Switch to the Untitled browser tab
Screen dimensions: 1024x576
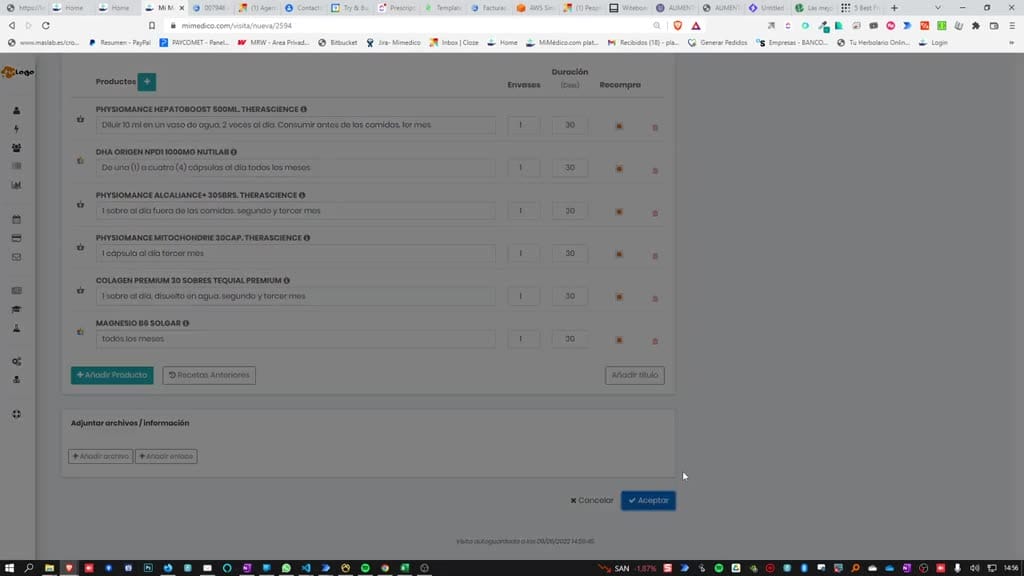coord(767,8)
